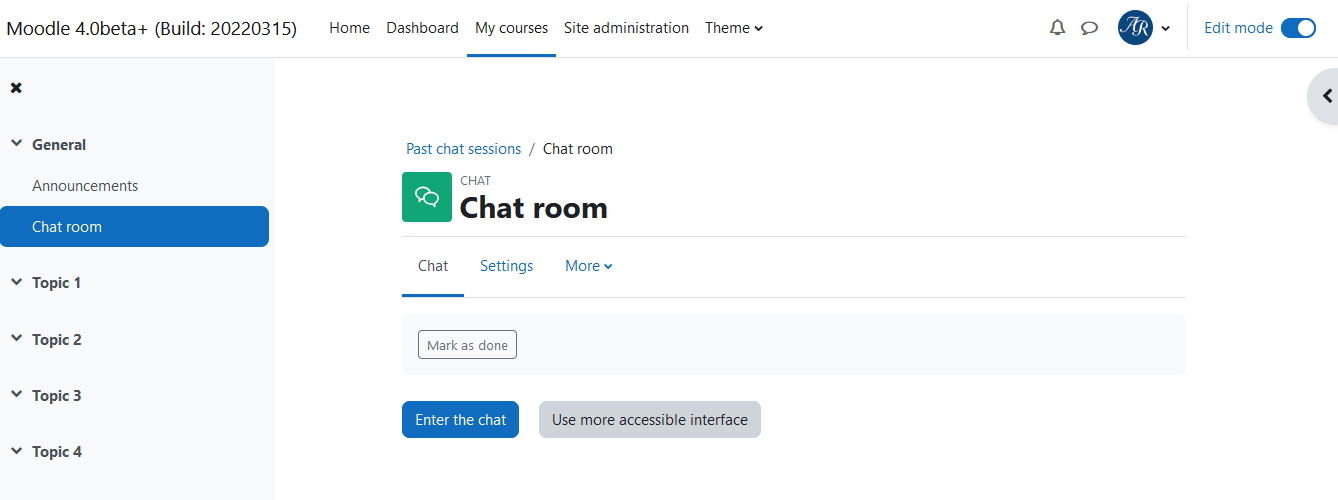Expand the More tab dropdown

(589, 266)
